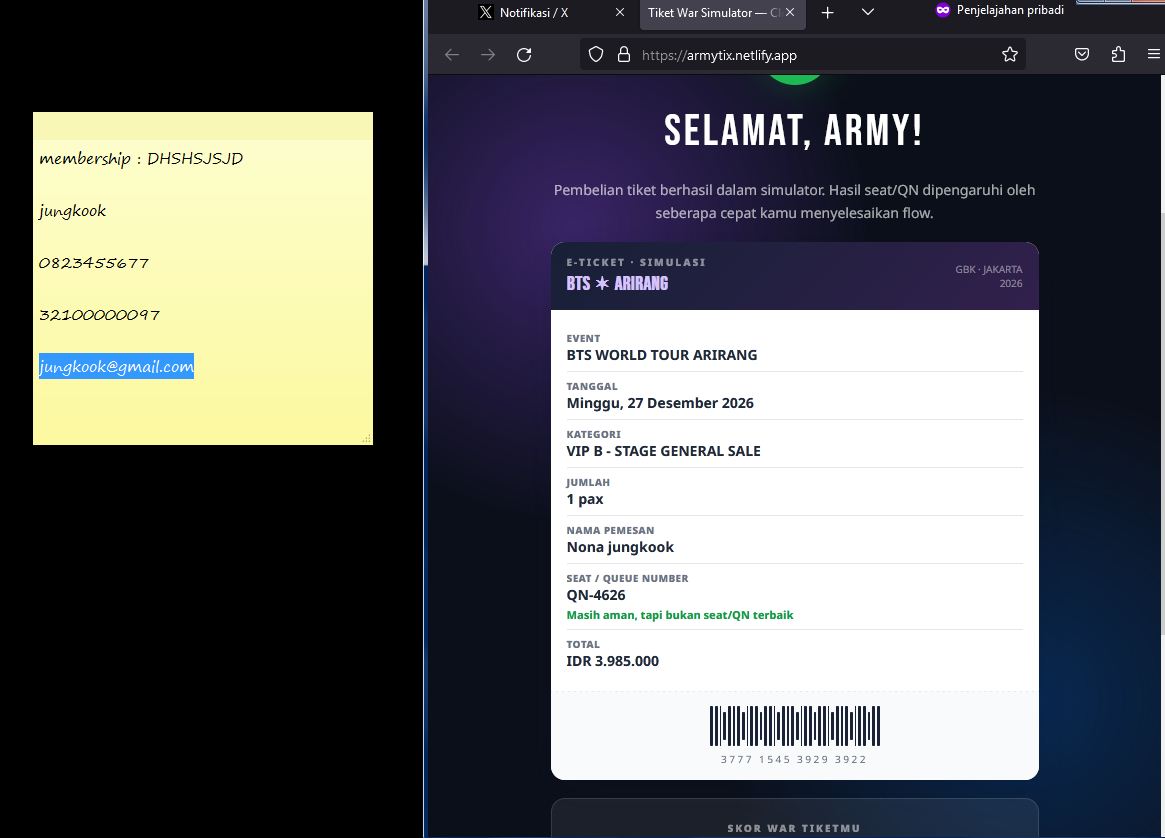Click the 1 pax quantity value
1165x838 pixels.
tap(585, 499)
